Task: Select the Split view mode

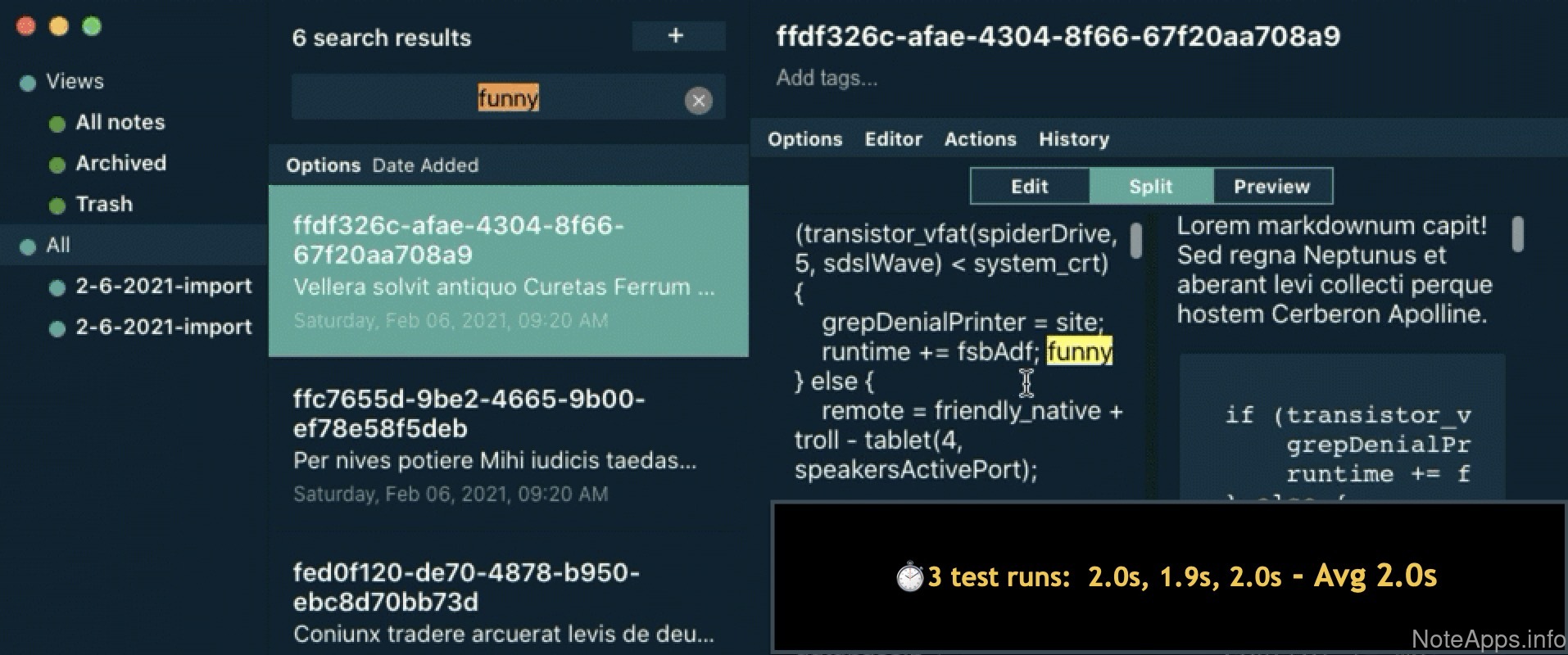Action: tap(1150, 187)
